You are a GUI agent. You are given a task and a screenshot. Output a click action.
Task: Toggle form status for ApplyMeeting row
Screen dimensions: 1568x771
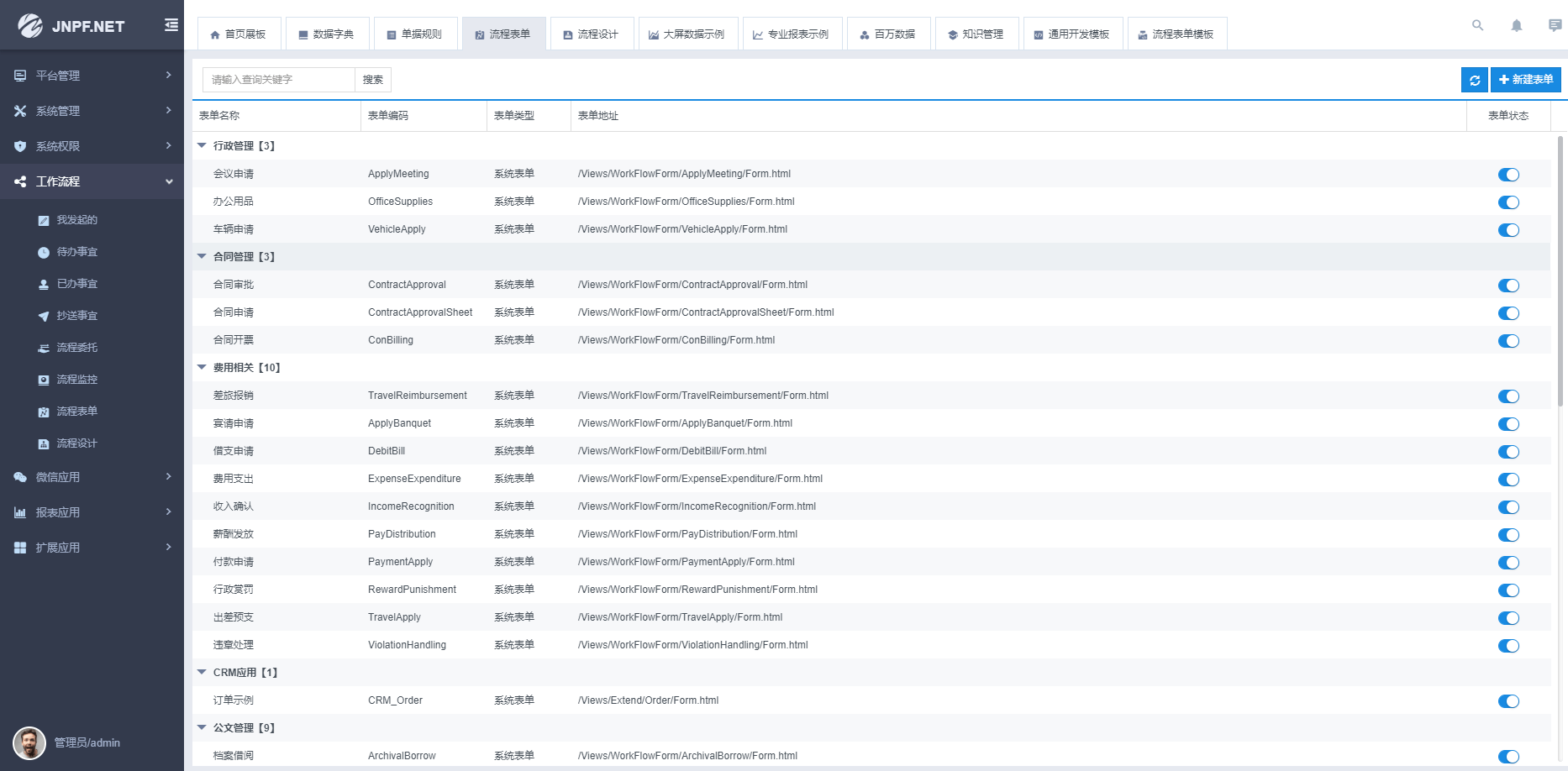(1508, 175)
